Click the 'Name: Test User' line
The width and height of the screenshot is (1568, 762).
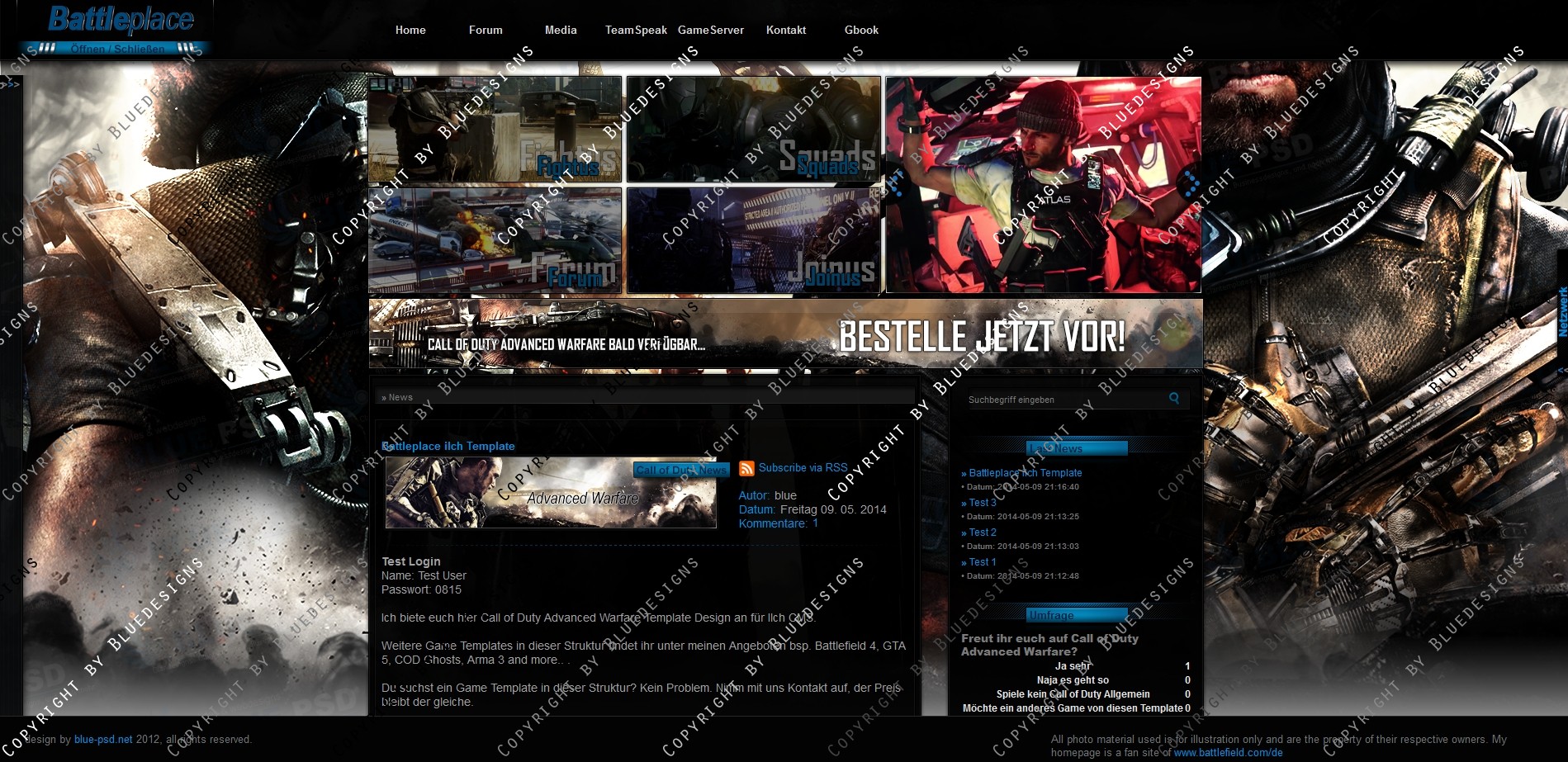click(424, 575)
